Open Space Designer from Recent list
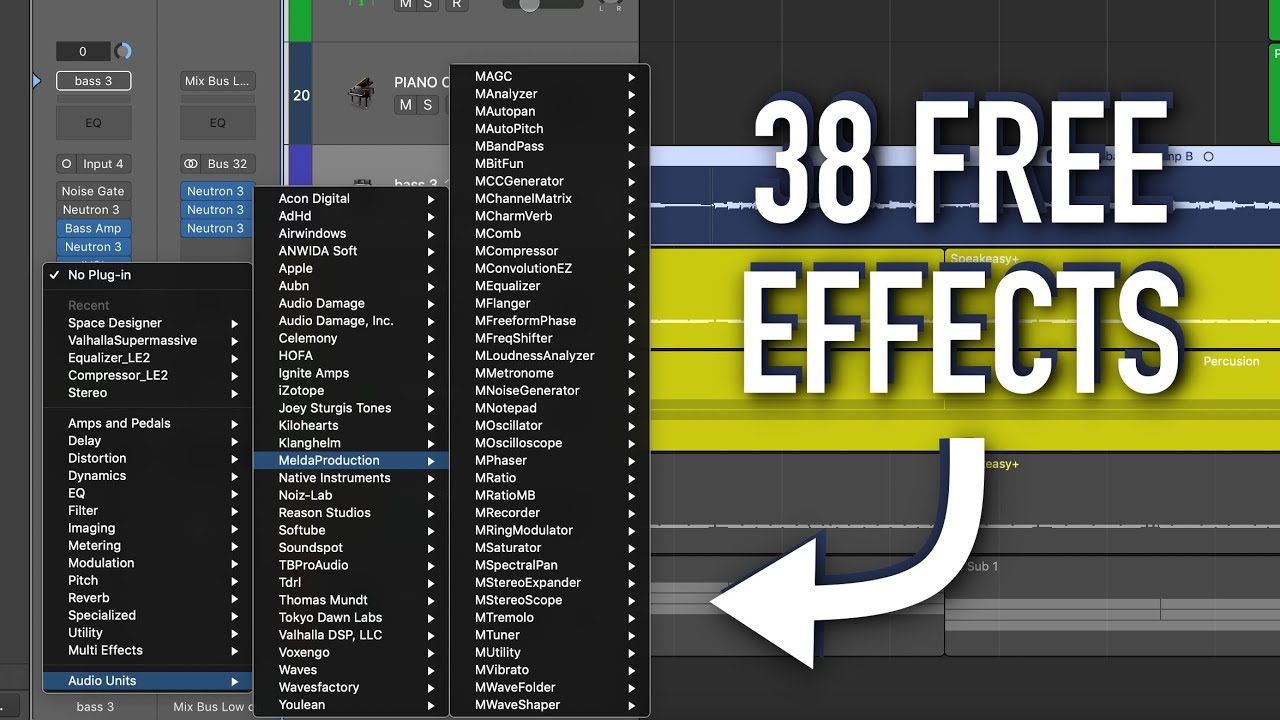The height and width of the screenshot is (720, 1280). pyautogui.click(x=148, y=323)
